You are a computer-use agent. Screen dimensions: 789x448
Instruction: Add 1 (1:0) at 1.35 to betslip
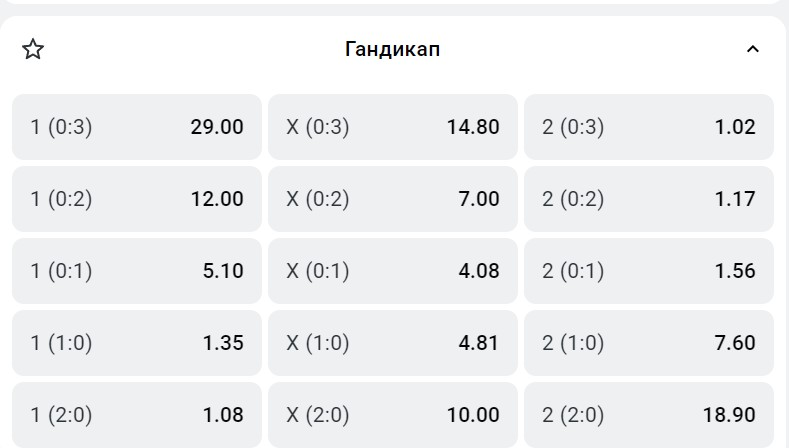point(137,343)
